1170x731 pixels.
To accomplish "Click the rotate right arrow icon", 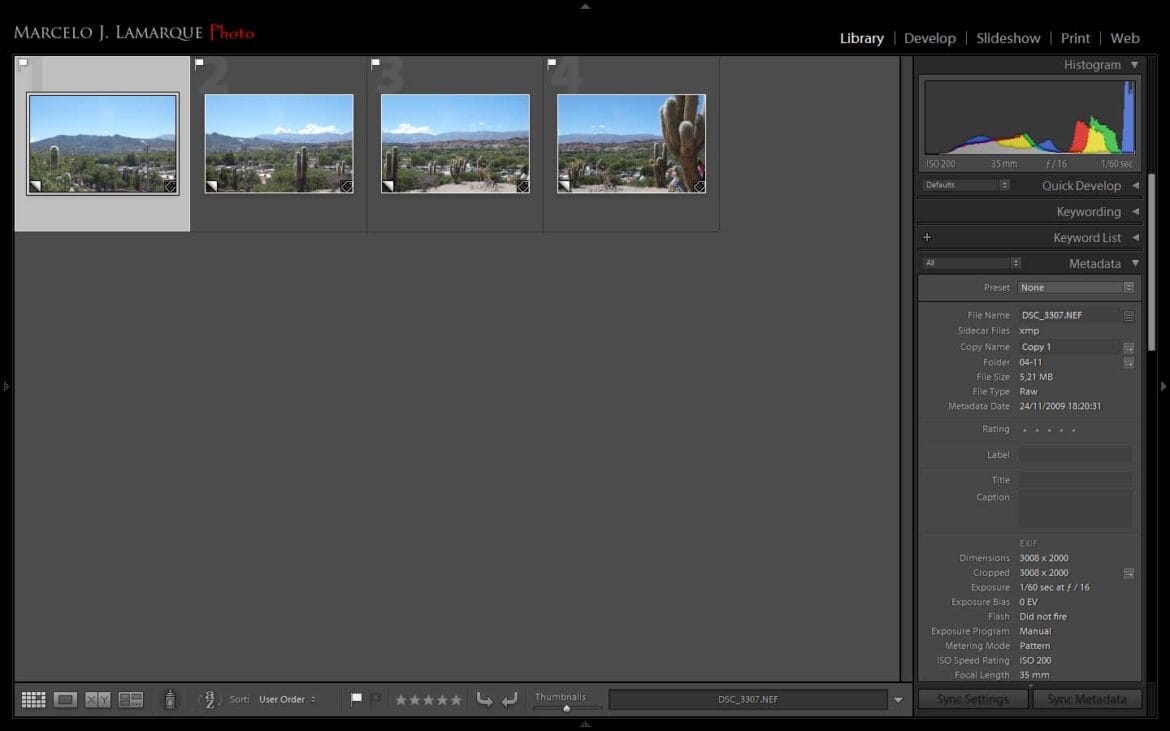I will tap(510, 699).
